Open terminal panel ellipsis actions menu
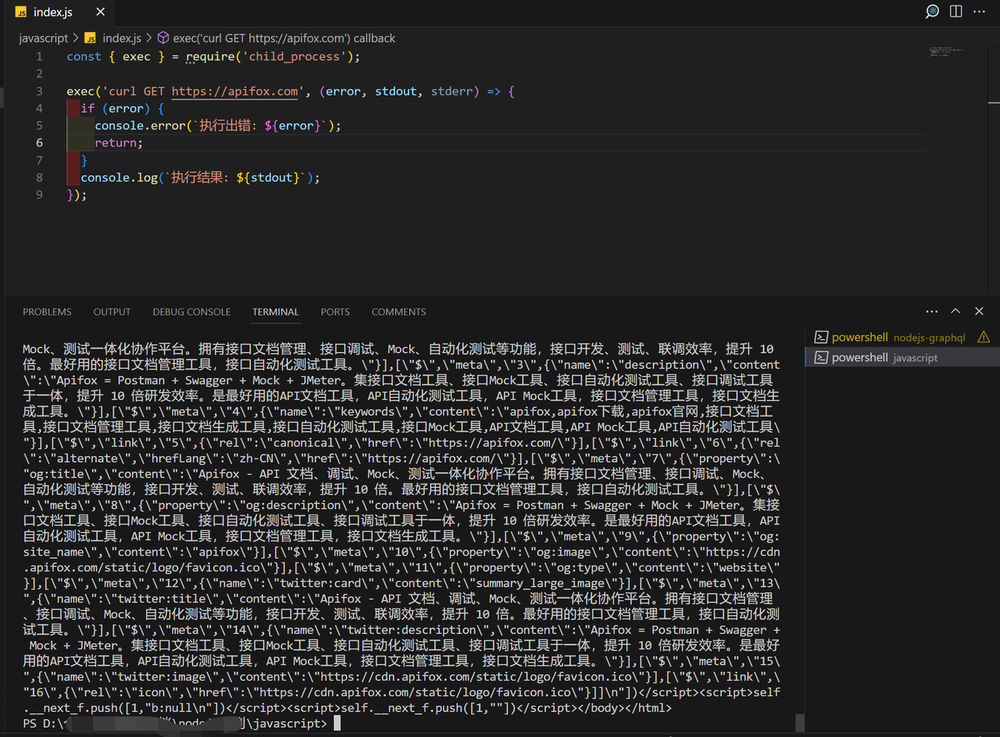The image size is (1000, 737). [932, 312]
